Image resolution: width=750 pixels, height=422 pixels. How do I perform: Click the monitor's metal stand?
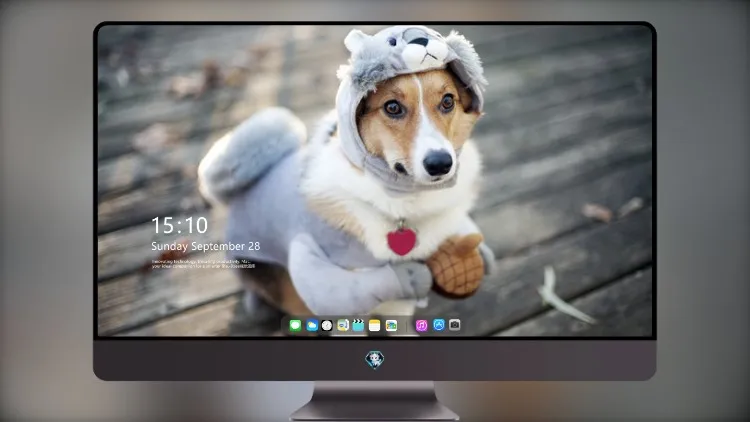pyautogui.click(x=375, y=401)
